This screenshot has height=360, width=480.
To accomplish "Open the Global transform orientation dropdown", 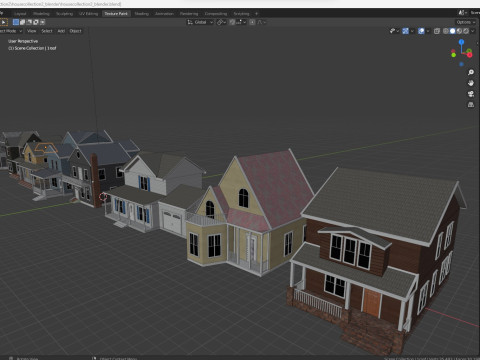I will click(200, 22).
